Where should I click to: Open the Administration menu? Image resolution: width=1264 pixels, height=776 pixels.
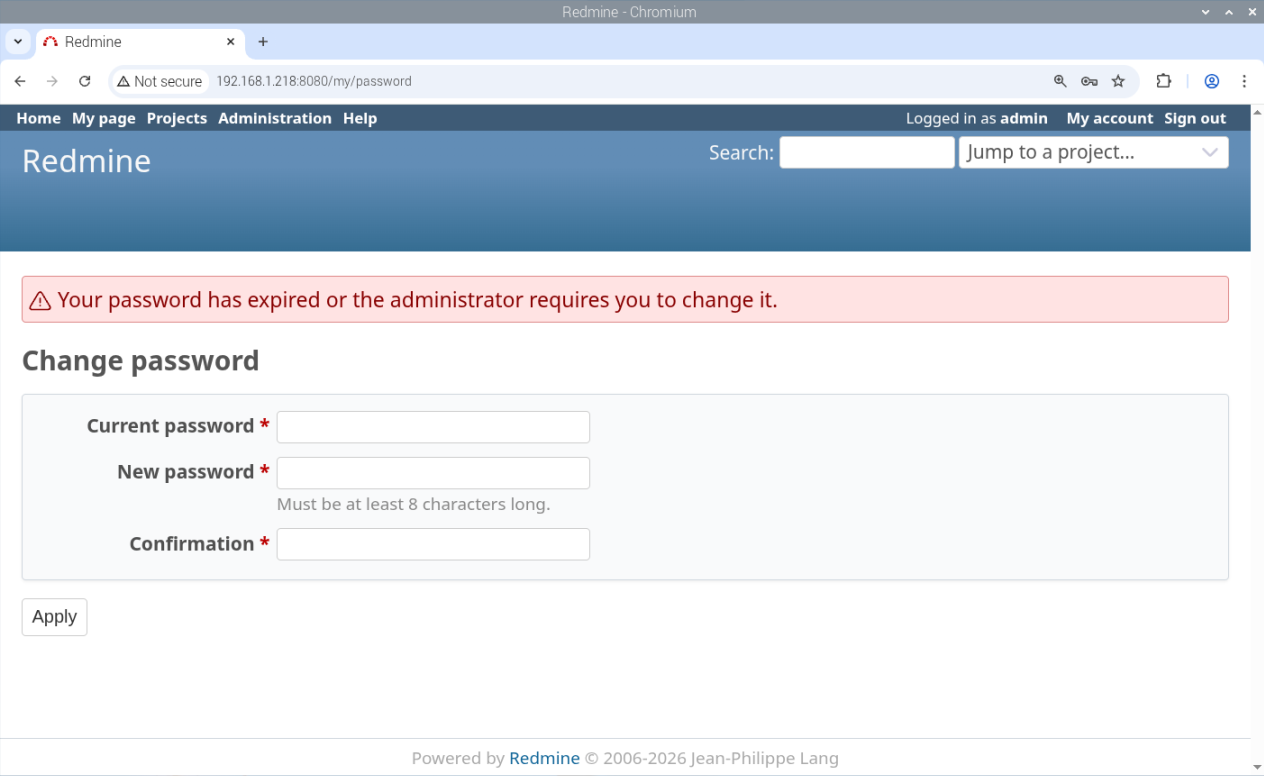pyautogui.click(x=274, y=118)
